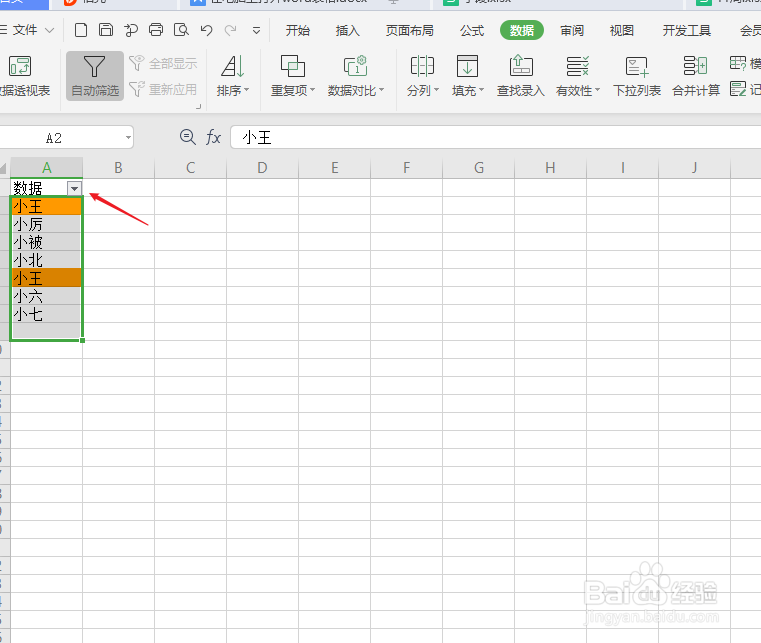Screen dimensions: 761x643
Task: Click the Select All corner box
Action: click(4, 168)
